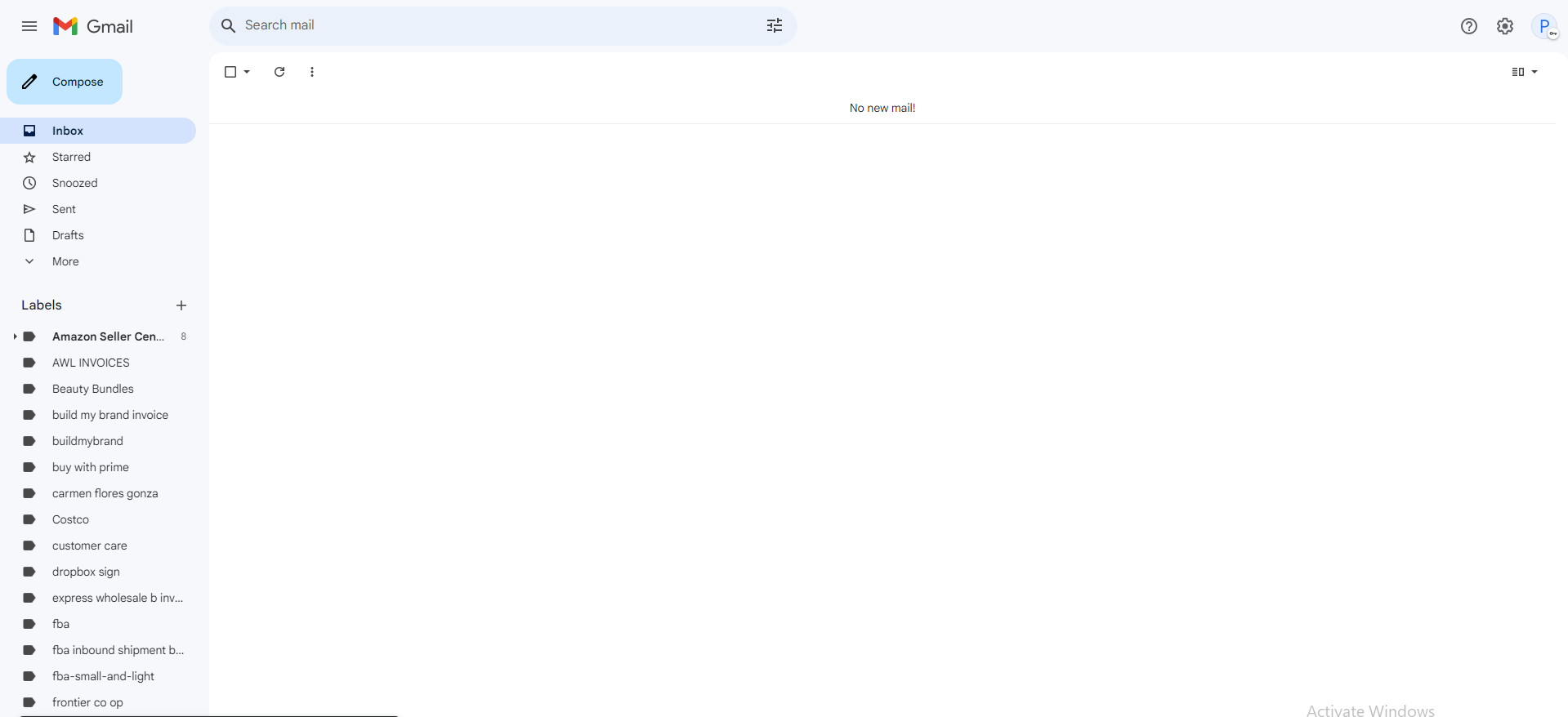
Task: Open the fba label
Action: [98, 624]
